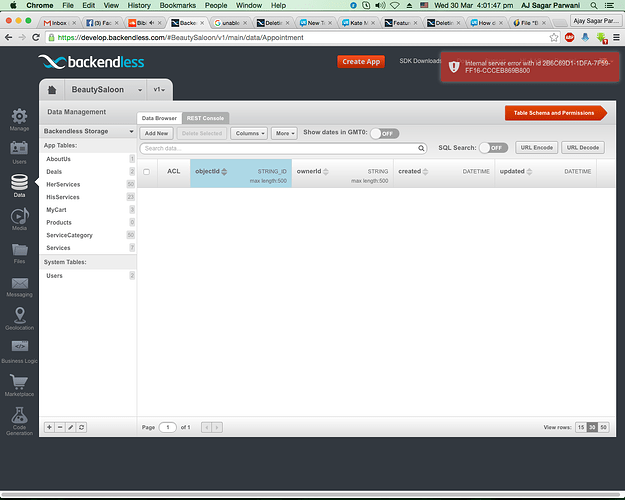Click the Search data input field
The image size is (625, 500).
click(283, 148)
